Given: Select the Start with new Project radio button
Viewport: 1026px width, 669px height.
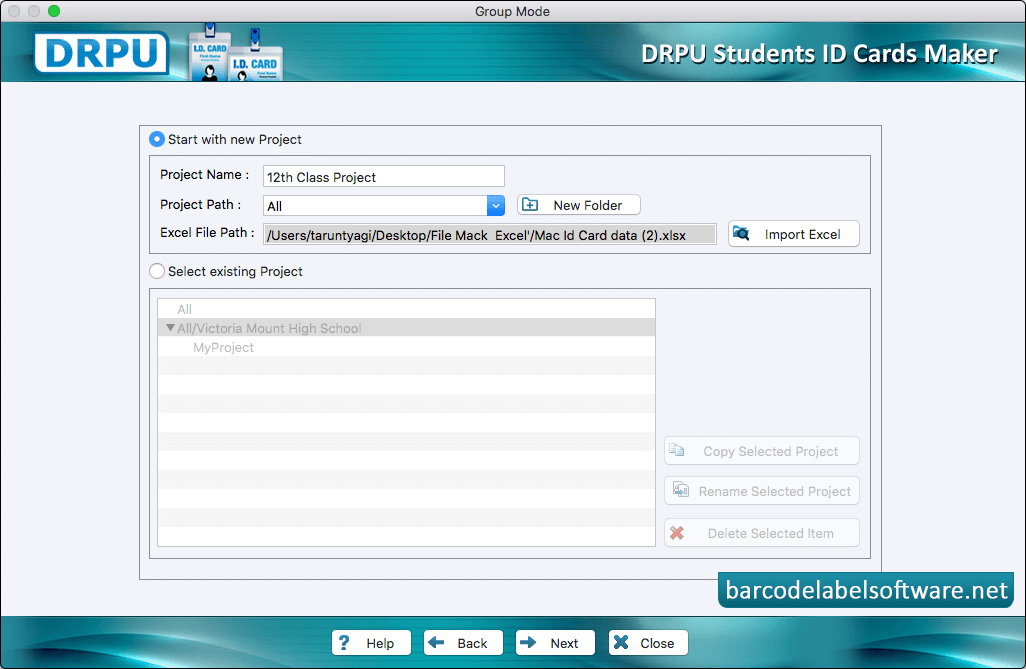Looking at the screenshot, I should click(x=156, y=139).
